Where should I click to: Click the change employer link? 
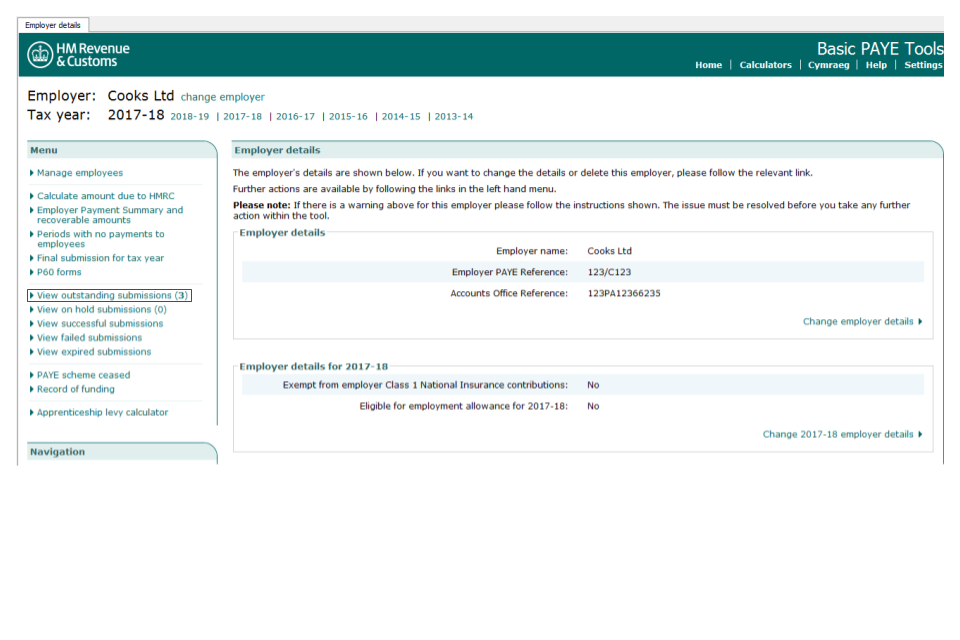pyautogui.click(x=222, y=97)
